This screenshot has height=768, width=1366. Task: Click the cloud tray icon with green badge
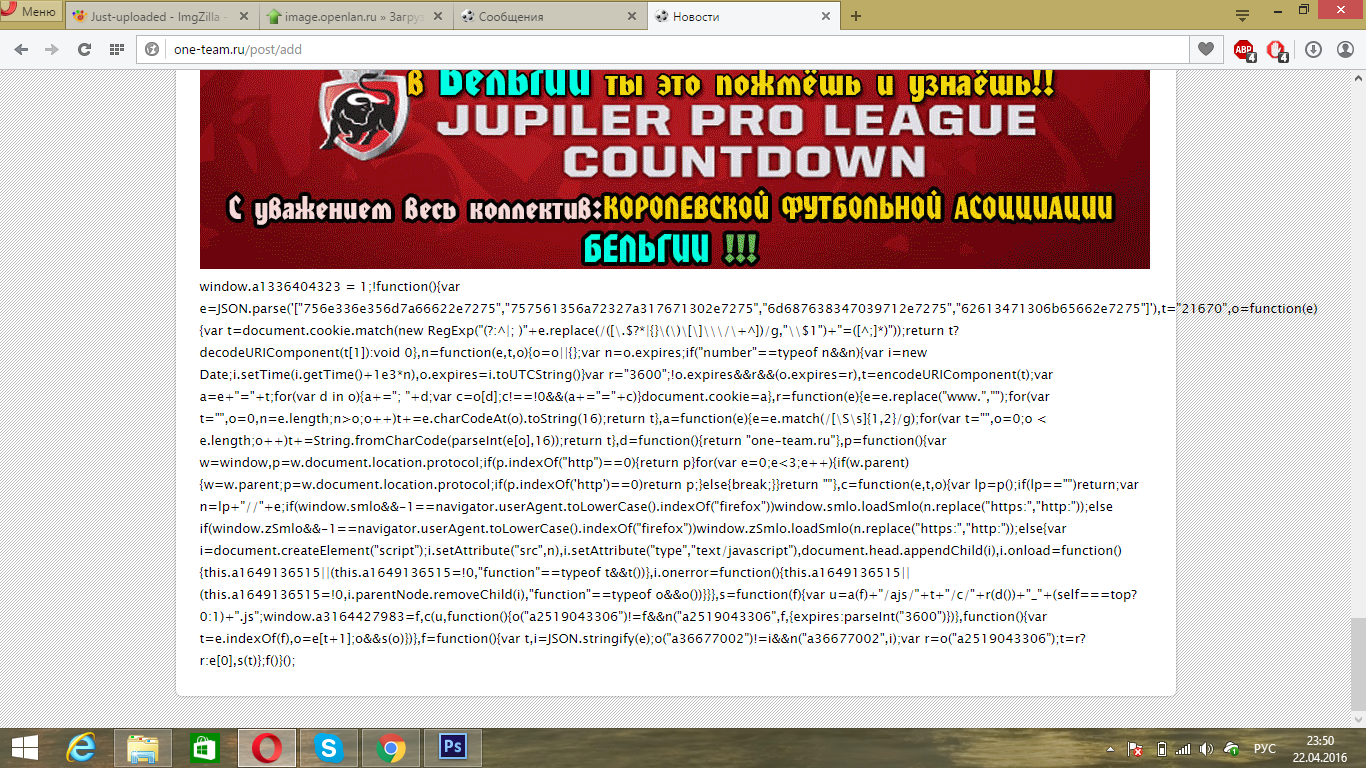(1233, 748)
